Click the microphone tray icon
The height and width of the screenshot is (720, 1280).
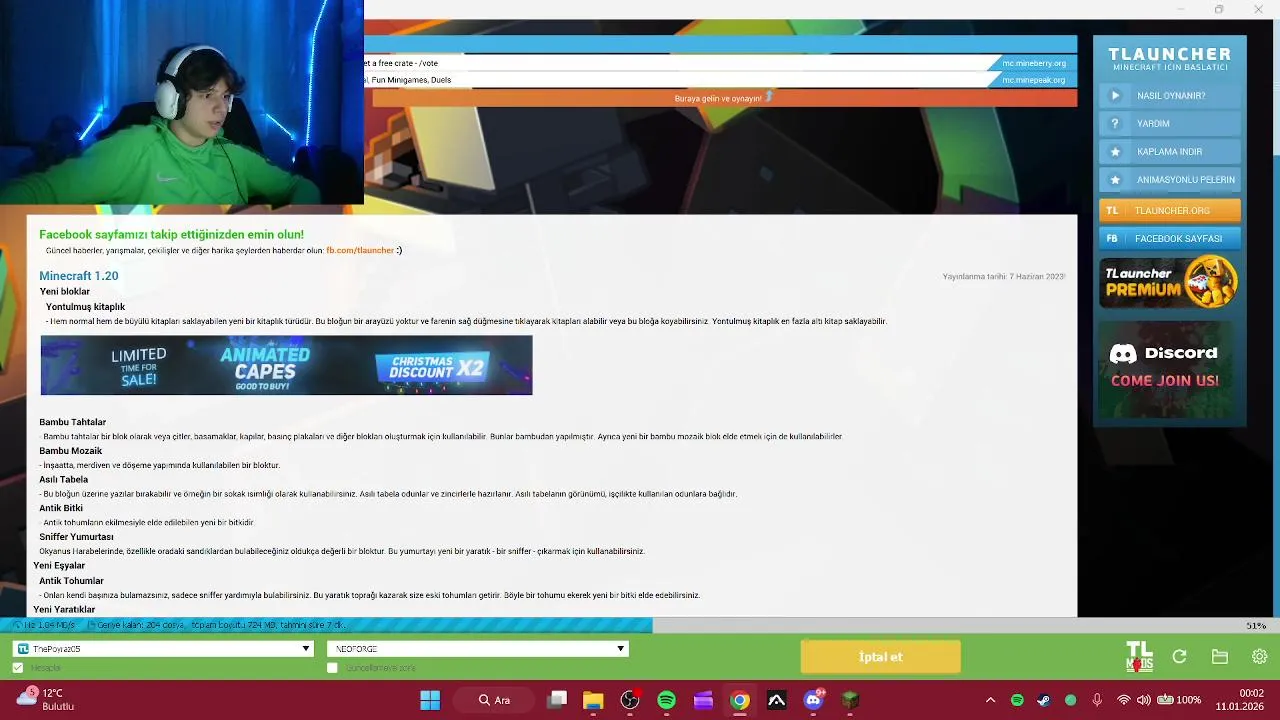tap(1097, 700)
